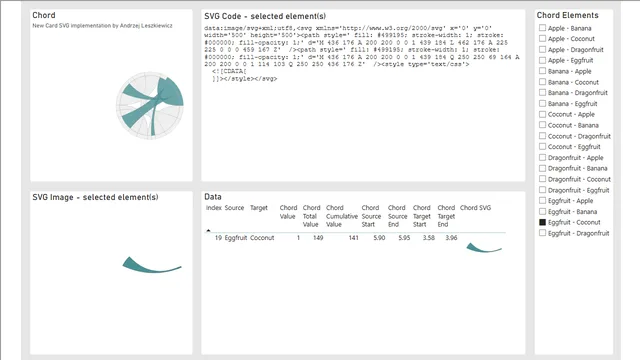Check the Apple - Banana checkbox
Image resolution: width=640 pixels, height=360 pixels.
tap(542, 28)
